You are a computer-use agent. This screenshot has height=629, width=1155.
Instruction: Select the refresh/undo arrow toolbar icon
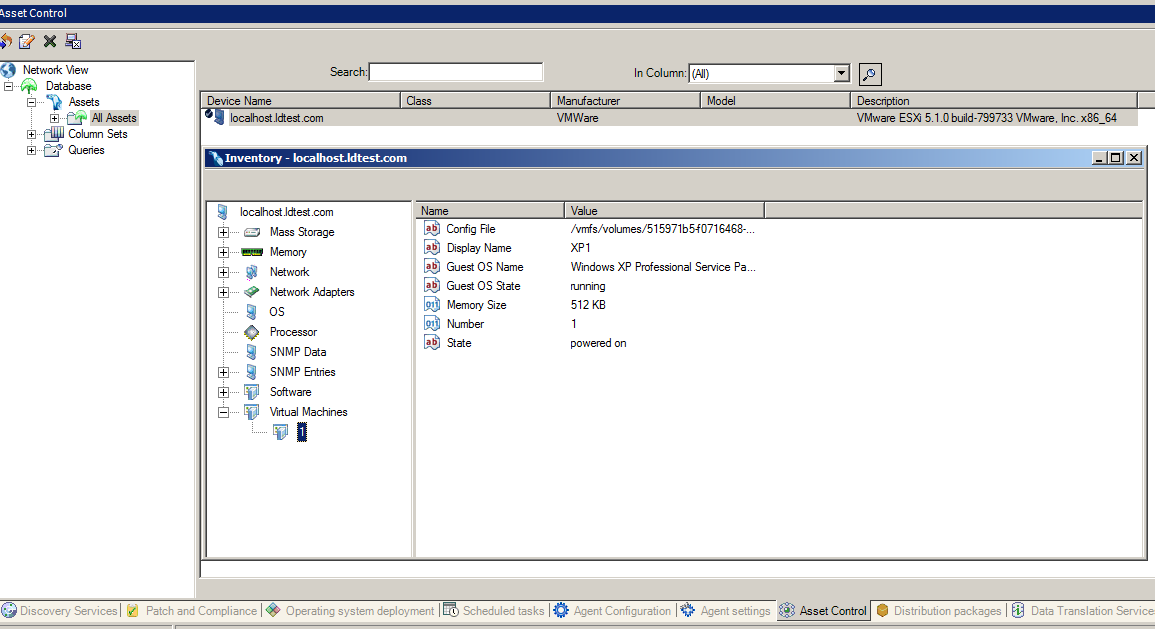(9, 41)
